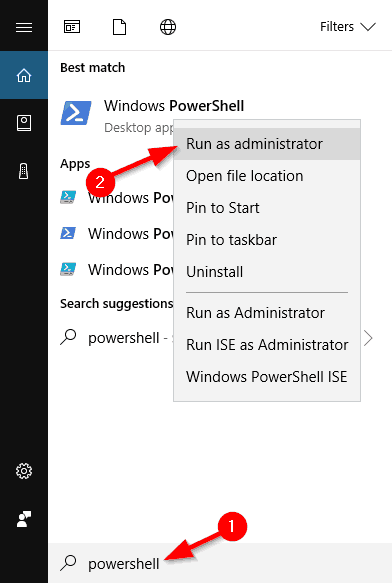This screenshot has width=392, height=583.
Task: Choose Pin to taskbar
Action: [x=267, y=240]
